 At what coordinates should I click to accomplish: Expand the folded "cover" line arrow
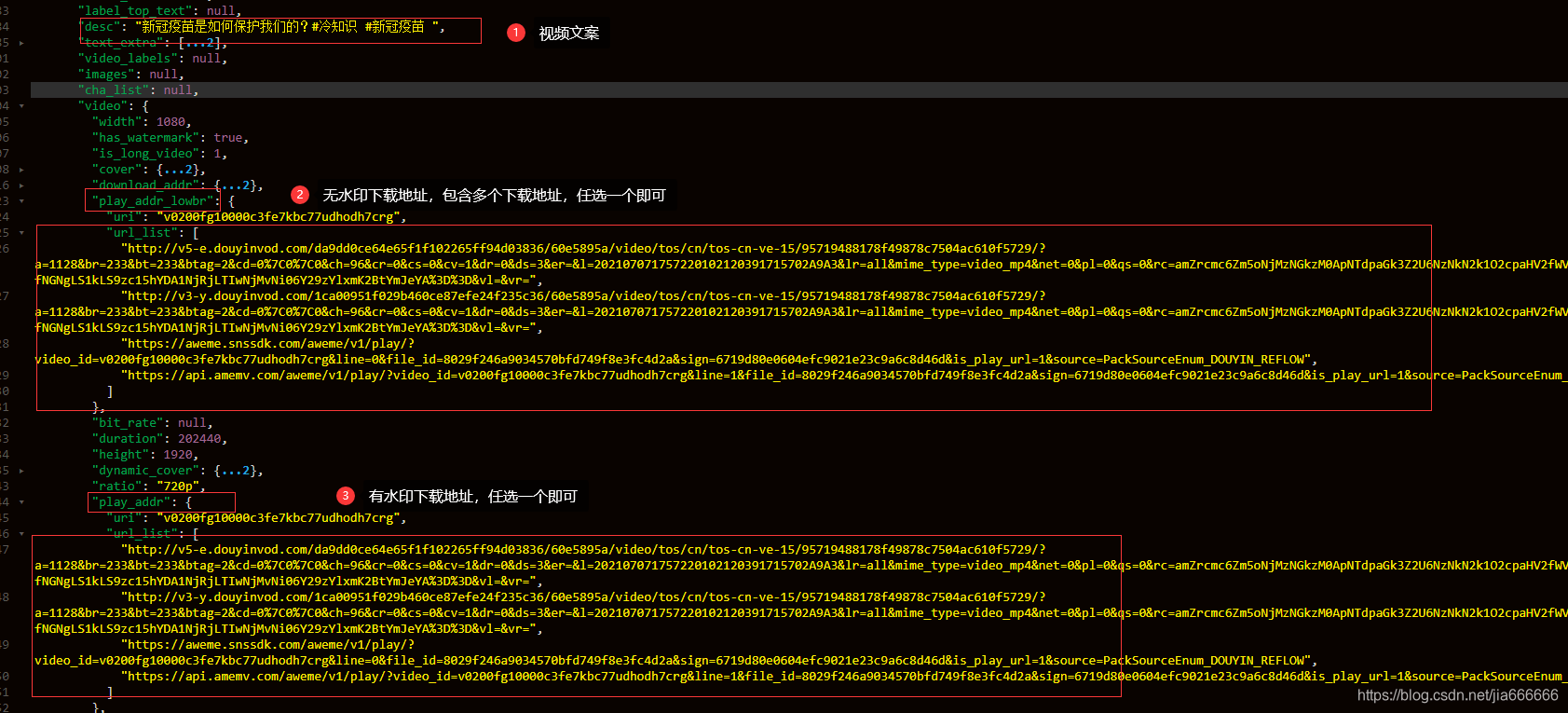tap(21, 170)
